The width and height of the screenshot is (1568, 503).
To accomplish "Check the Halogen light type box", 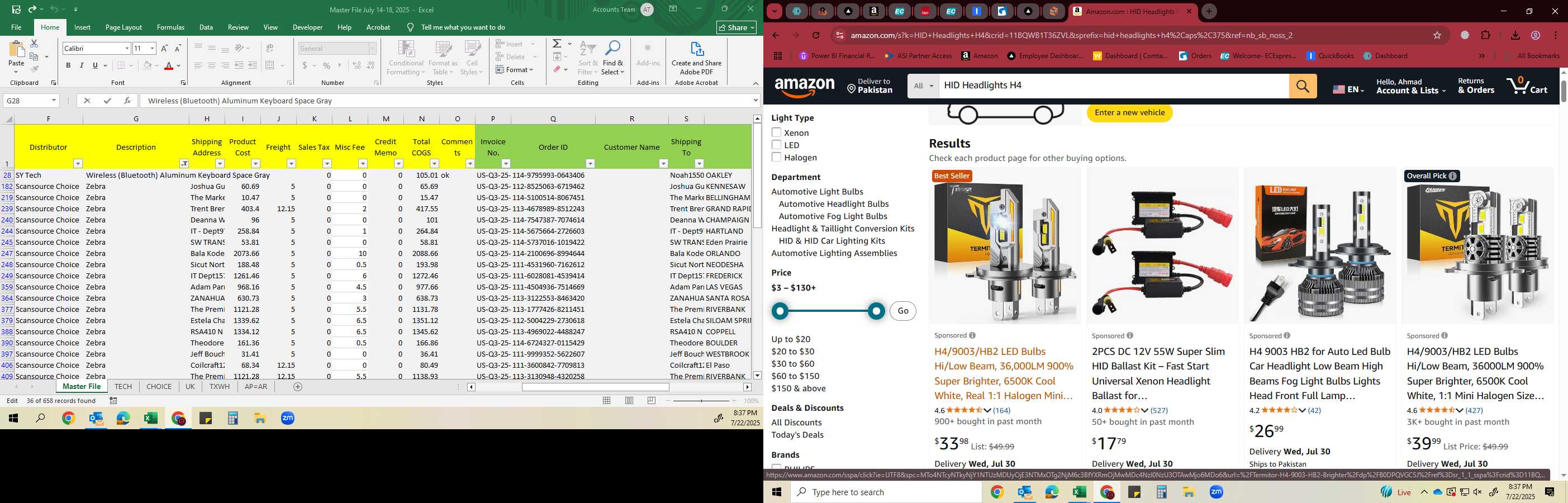I will [x=776, y=157].
